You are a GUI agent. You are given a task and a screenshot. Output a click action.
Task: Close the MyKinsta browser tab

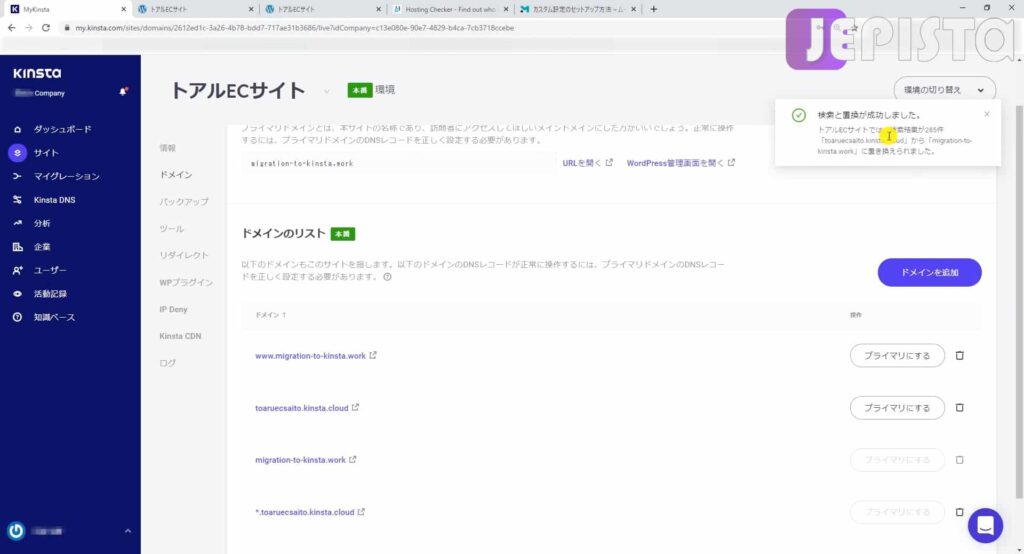(123, 9)
